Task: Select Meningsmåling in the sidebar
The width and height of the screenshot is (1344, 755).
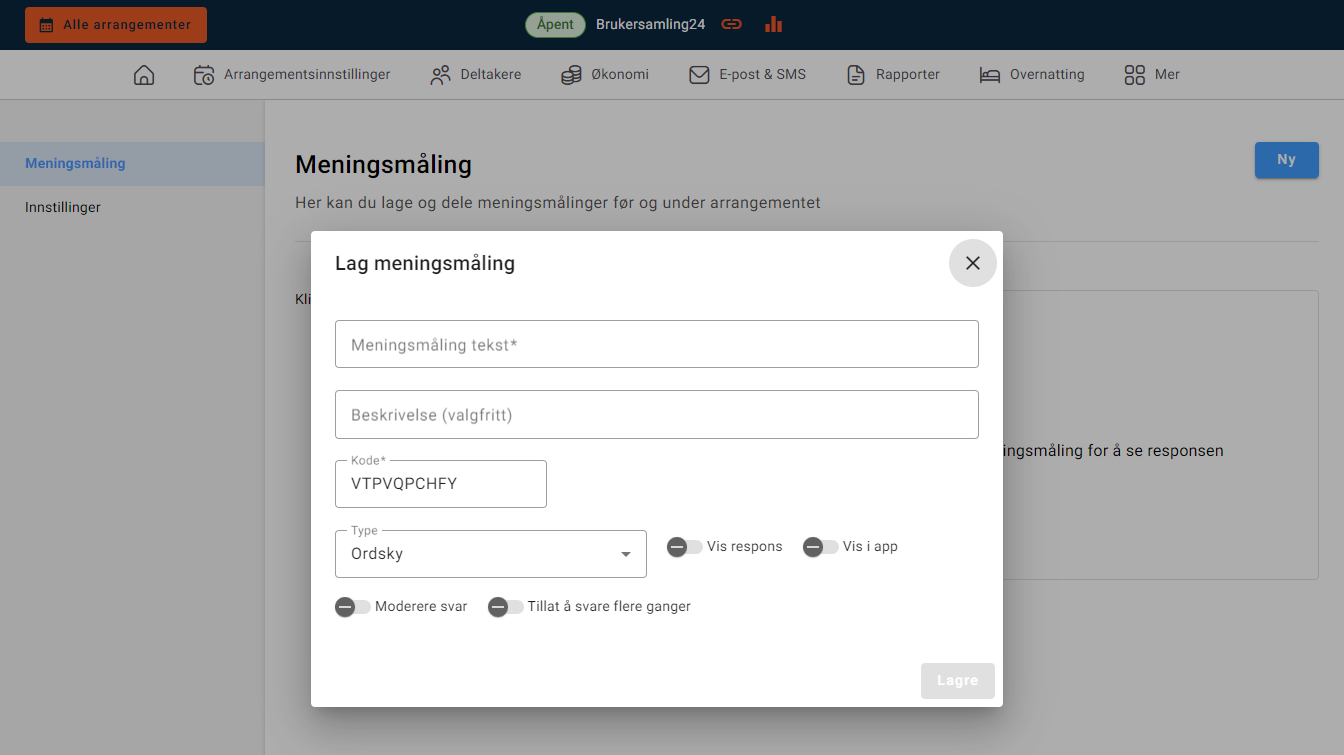Action: 132,164
